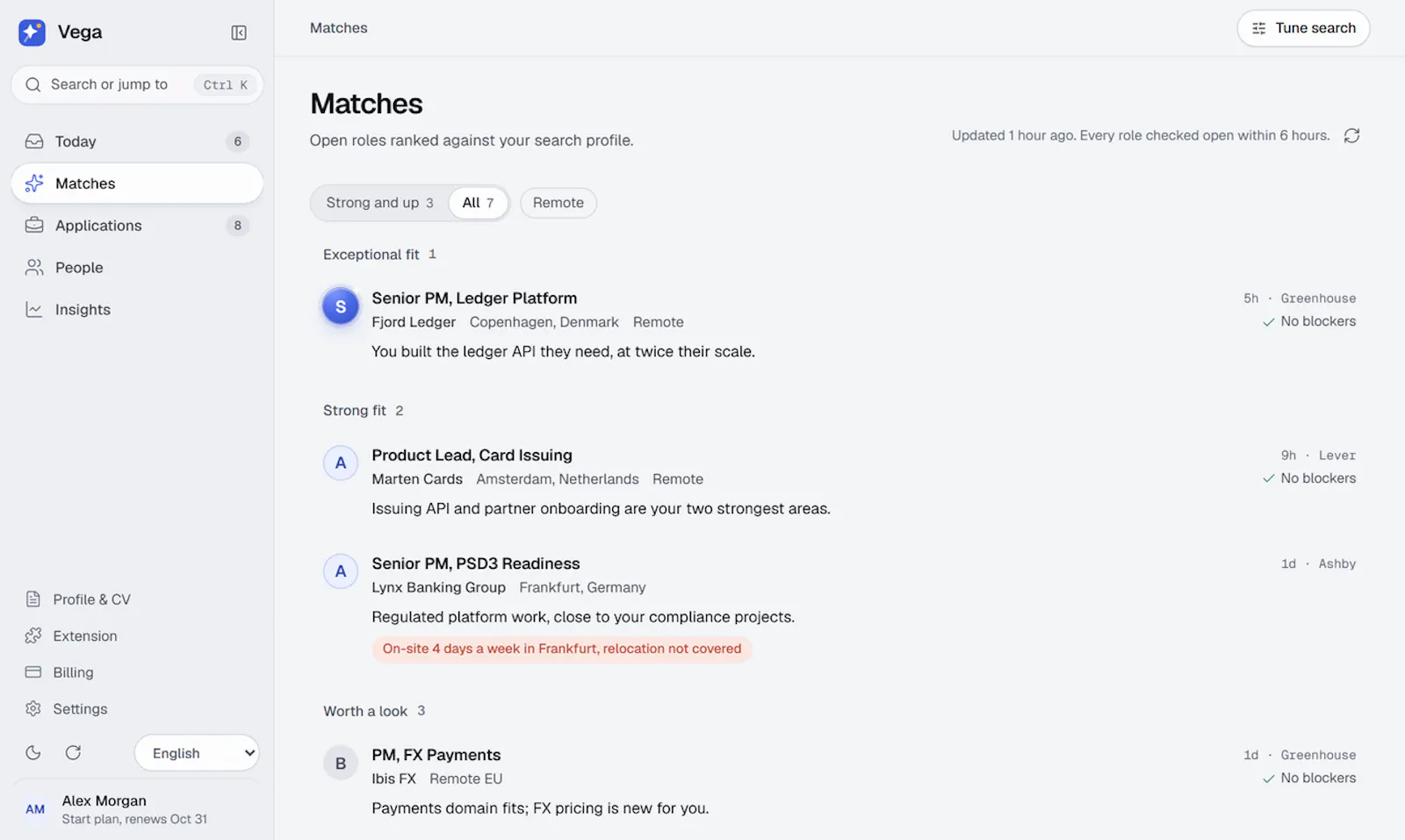This screenshot has height=840, width=1405.
Task: Refresh matches using the sync icon
Action: tap(1352, 135)
